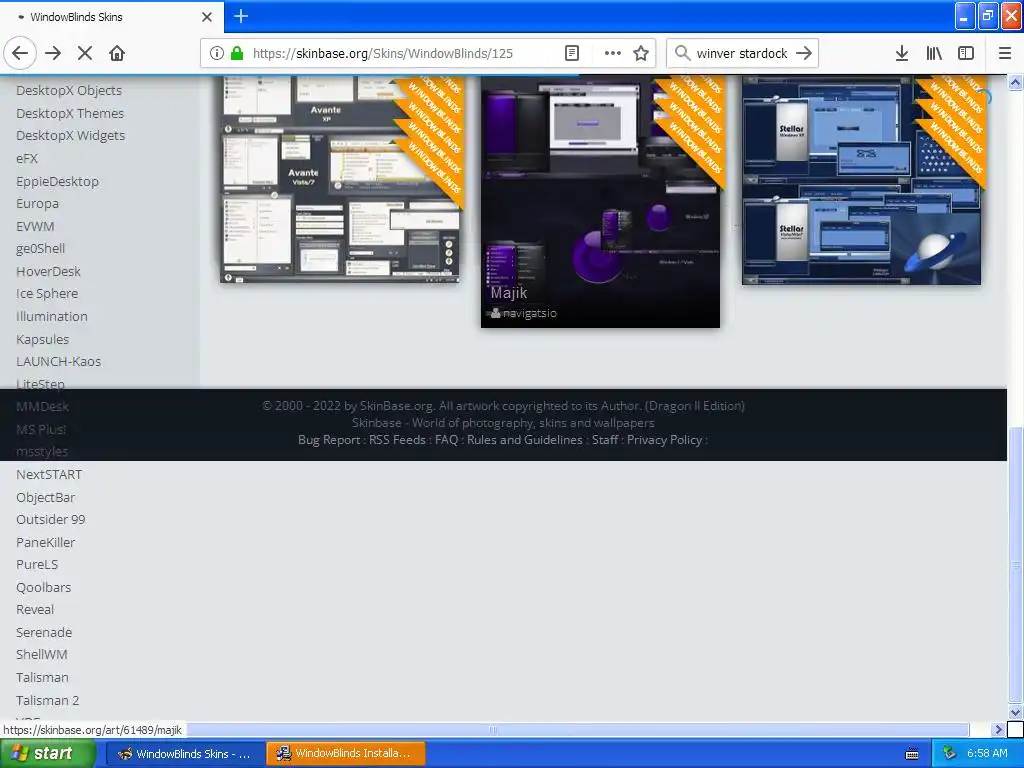
Task: Open the Majik skin title link
Action: click(x=509, y=293)
